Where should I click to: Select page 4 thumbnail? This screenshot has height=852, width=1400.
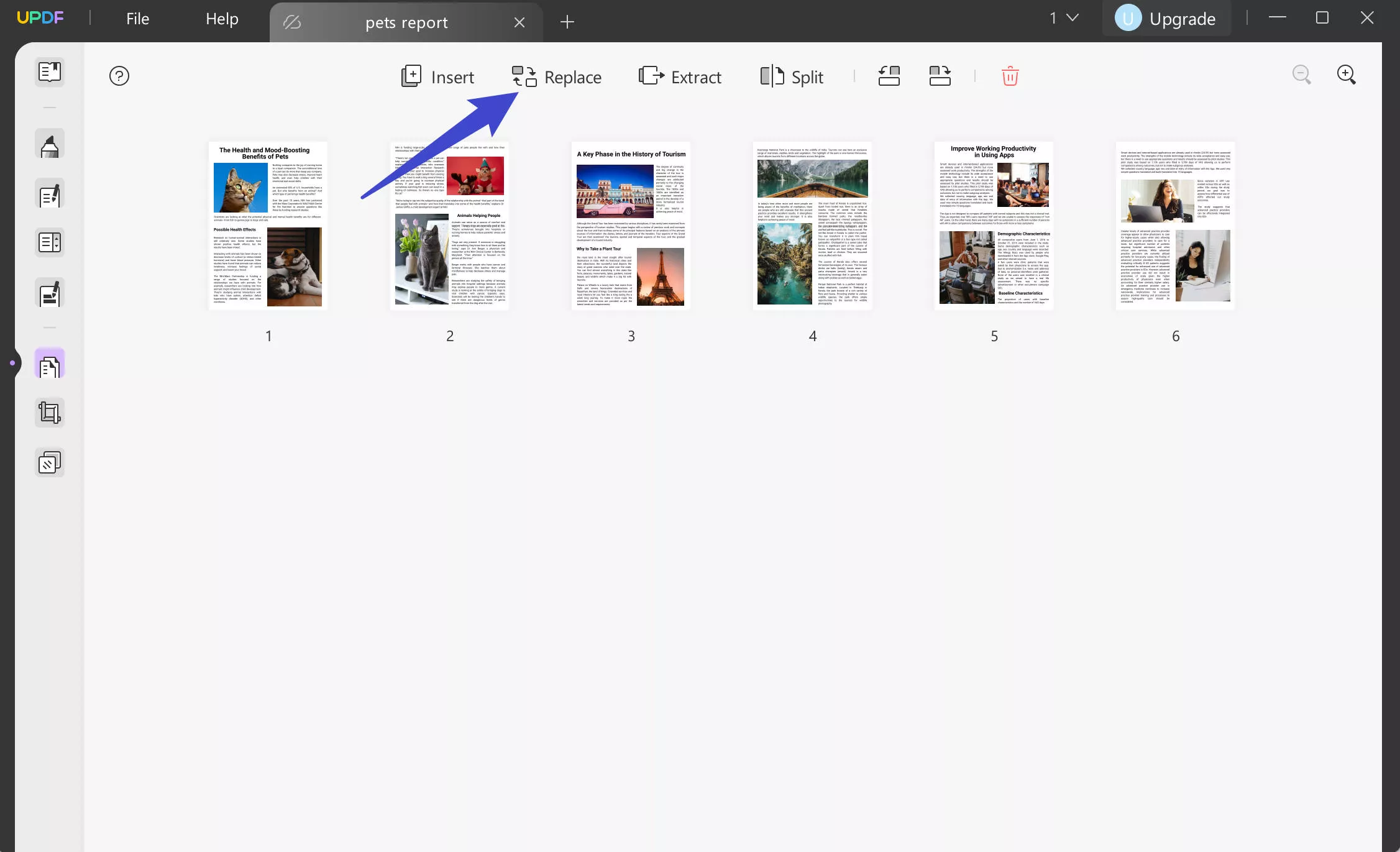tap(812, 226)
